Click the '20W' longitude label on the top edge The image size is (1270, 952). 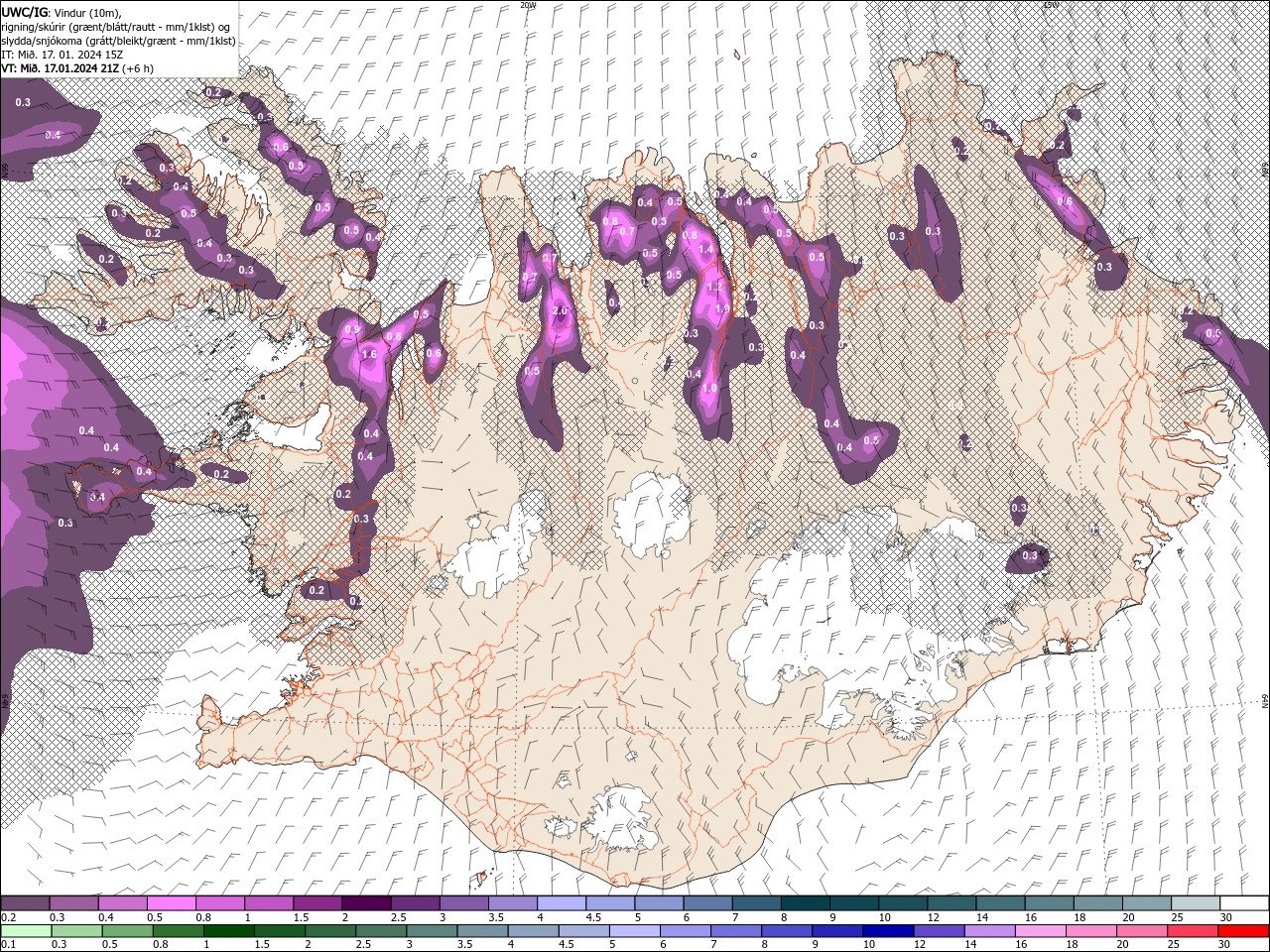pyautogui.click(x=529, y=5)
